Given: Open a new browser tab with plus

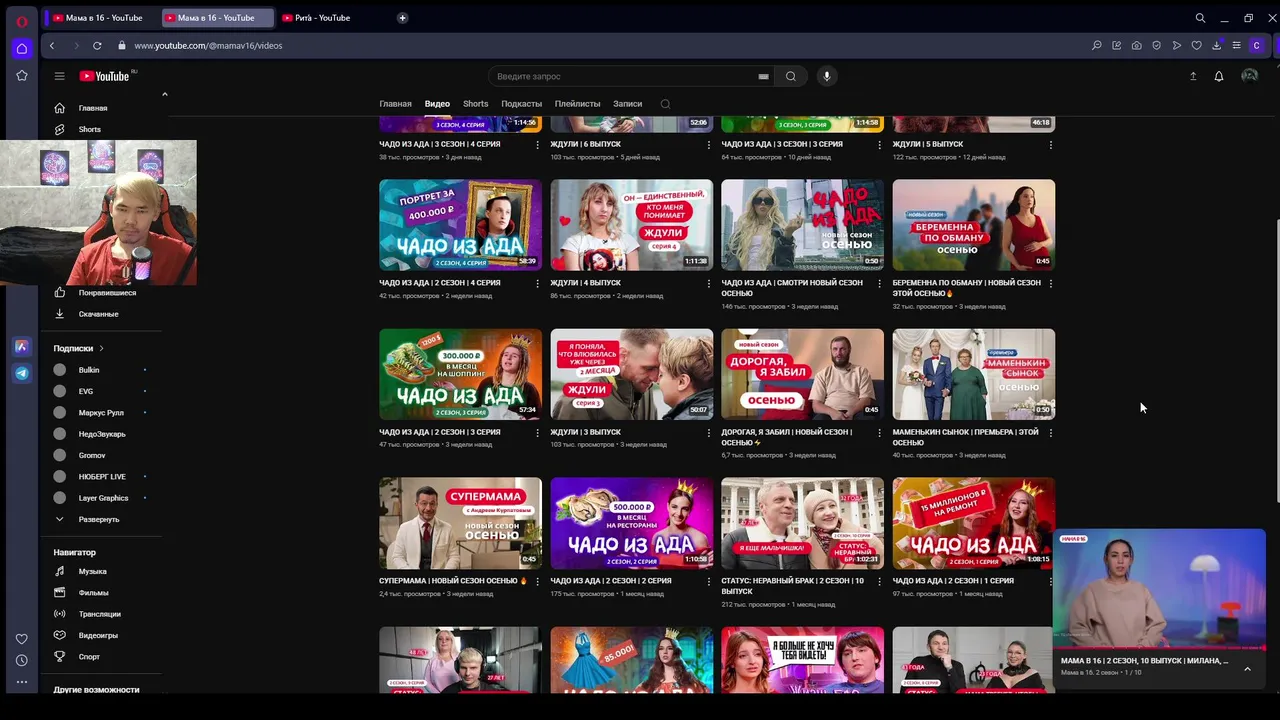Looking at the screenshot, I should [x=402, y=18].
